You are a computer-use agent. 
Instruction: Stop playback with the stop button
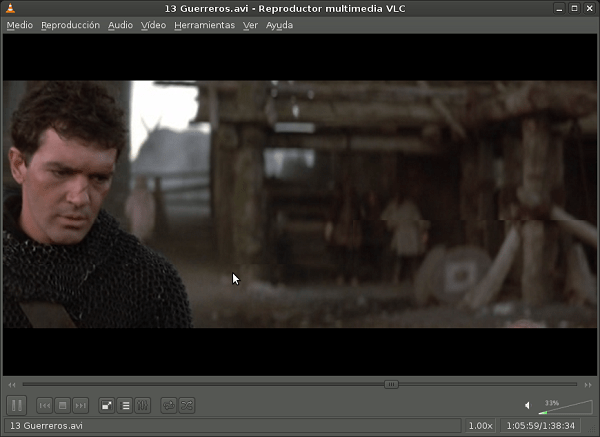[x=62, y=406]
